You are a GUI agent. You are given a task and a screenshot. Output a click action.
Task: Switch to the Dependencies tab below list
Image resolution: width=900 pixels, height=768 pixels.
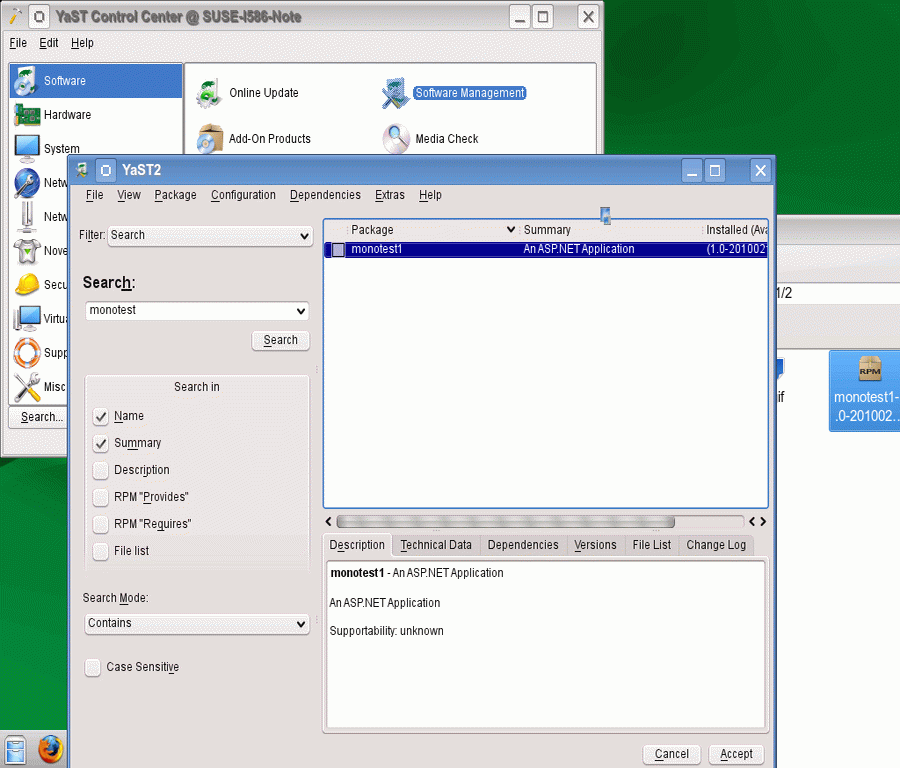[x=523, y=545]
